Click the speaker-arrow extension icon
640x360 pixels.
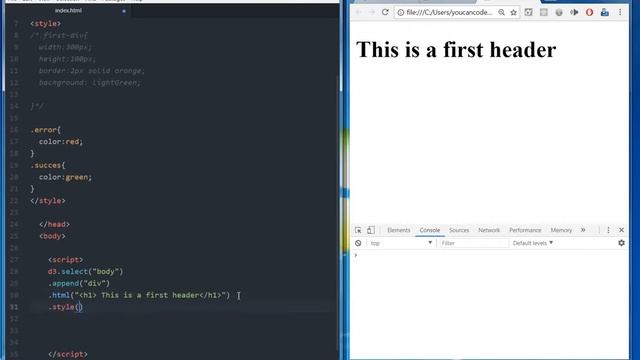pyautogui.click(x=574, y=13)
